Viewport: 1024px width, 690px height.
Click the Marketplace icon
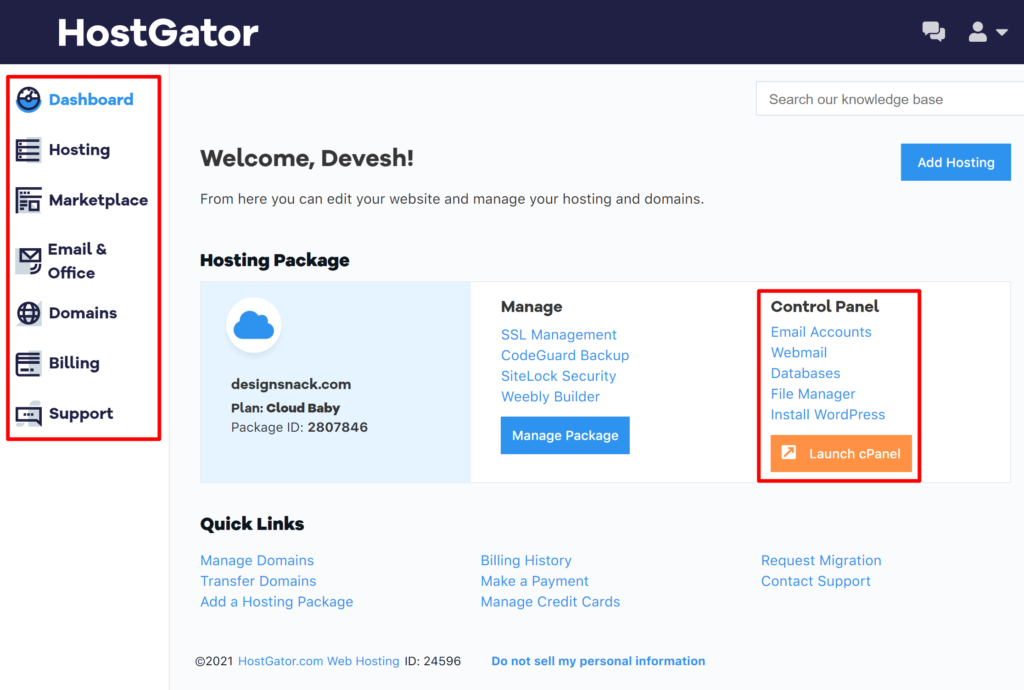pyautogui.click(x=28, y=199)
